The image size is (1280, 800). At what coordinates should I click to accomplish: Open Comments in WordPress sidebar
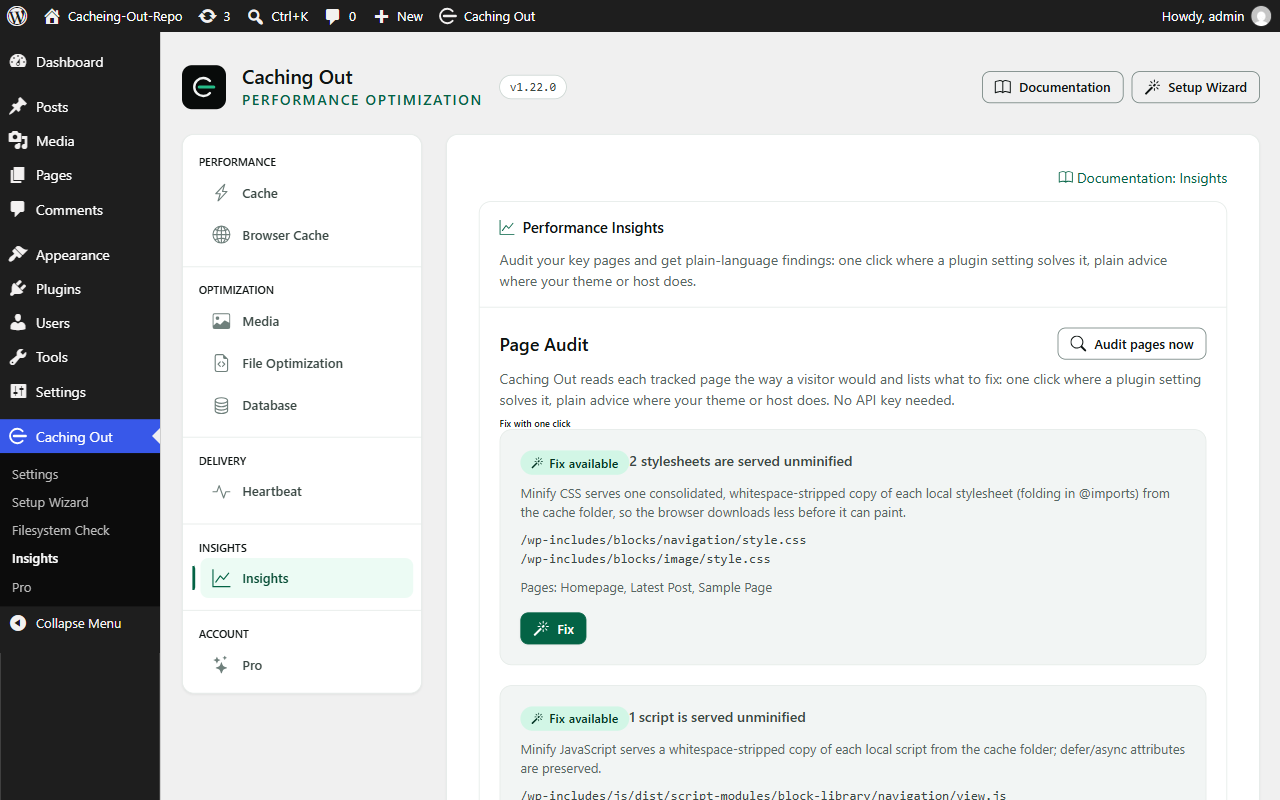coord(80,210)
